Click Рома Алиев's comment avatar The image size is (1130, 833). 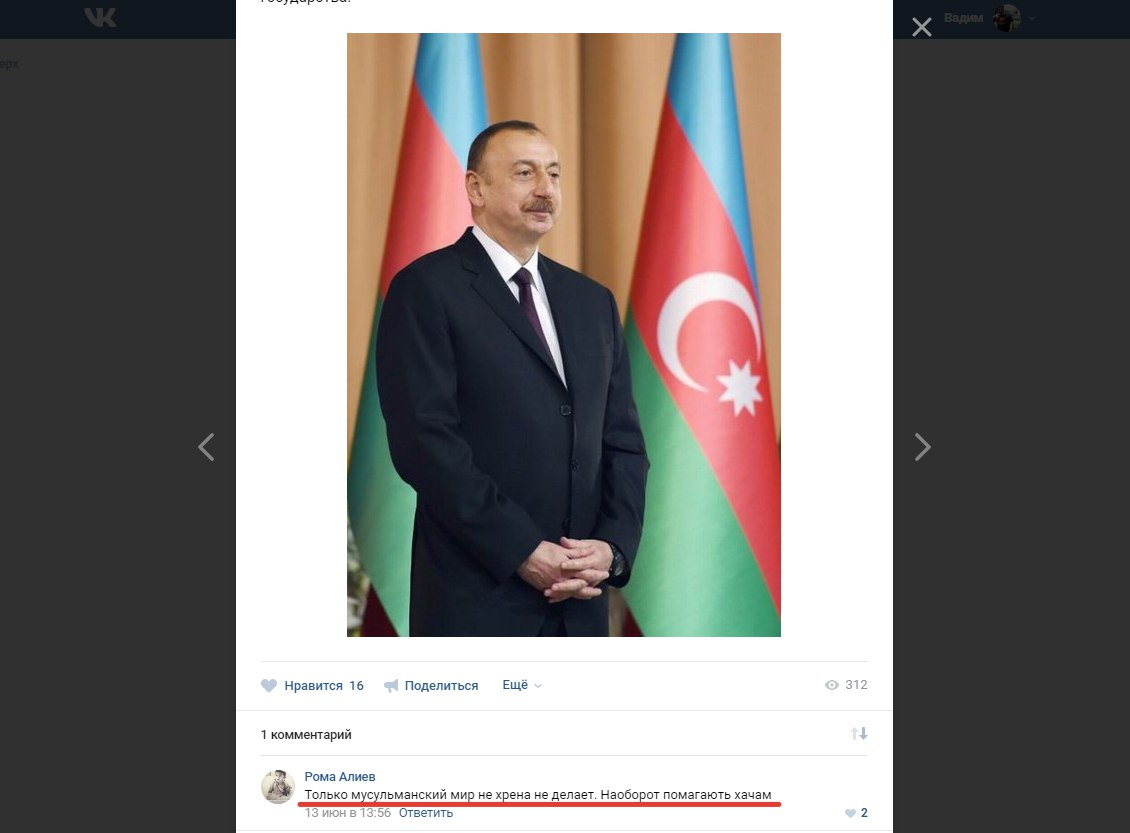[x=277, y=786]
